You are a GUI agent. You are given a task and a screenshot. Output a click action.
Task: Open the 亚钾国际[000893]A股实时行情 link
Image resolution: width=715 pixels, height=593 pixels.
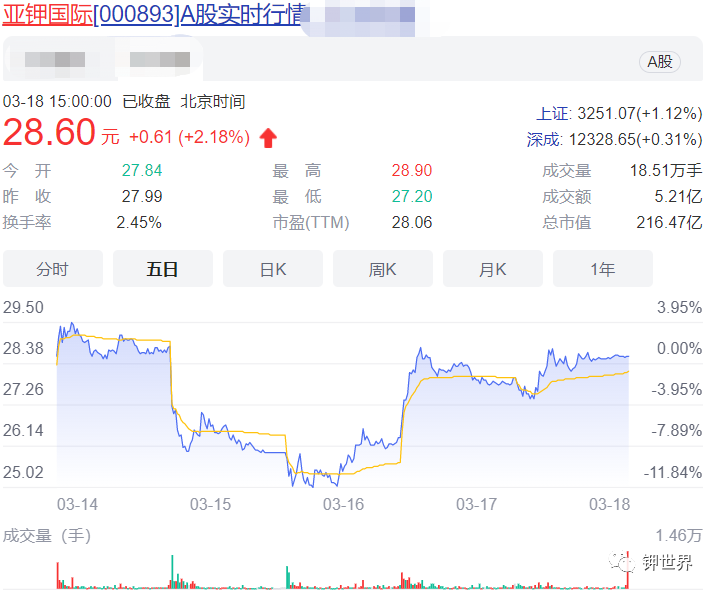coord(155,15)
